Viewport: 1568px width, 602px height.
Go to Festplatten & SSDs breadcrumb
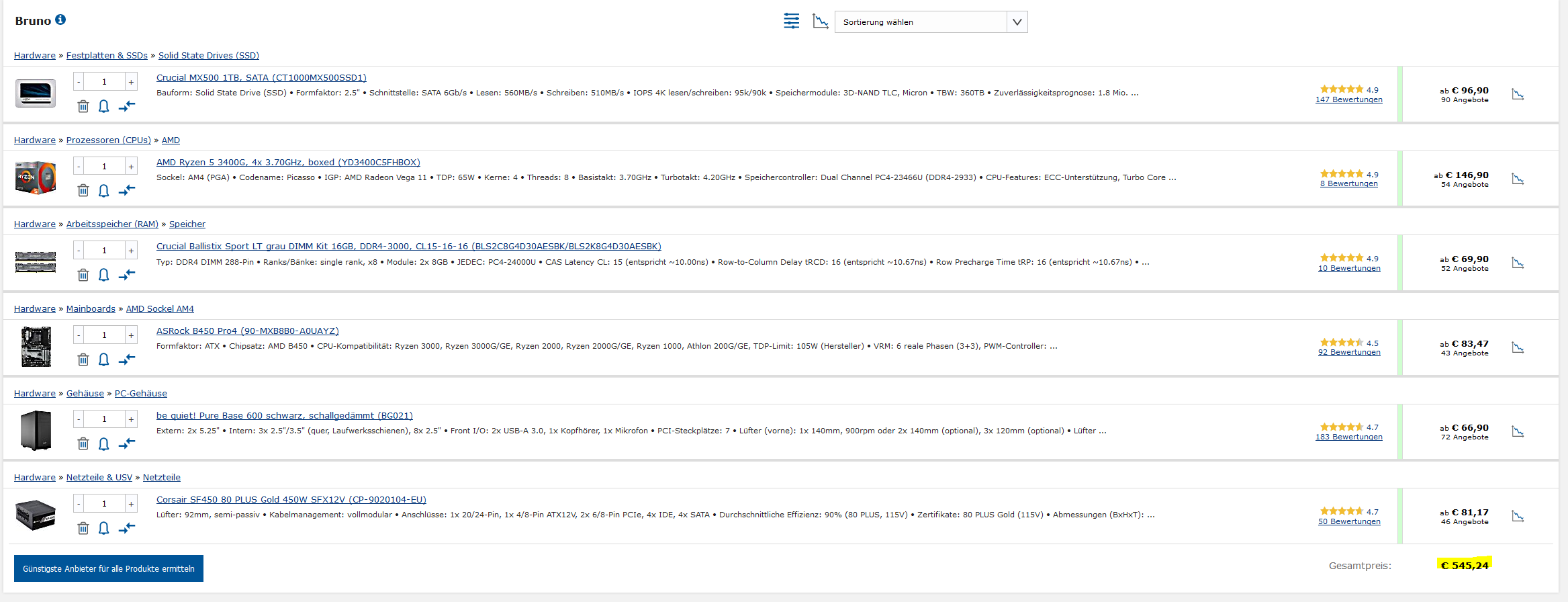click(x=107, y=56)
